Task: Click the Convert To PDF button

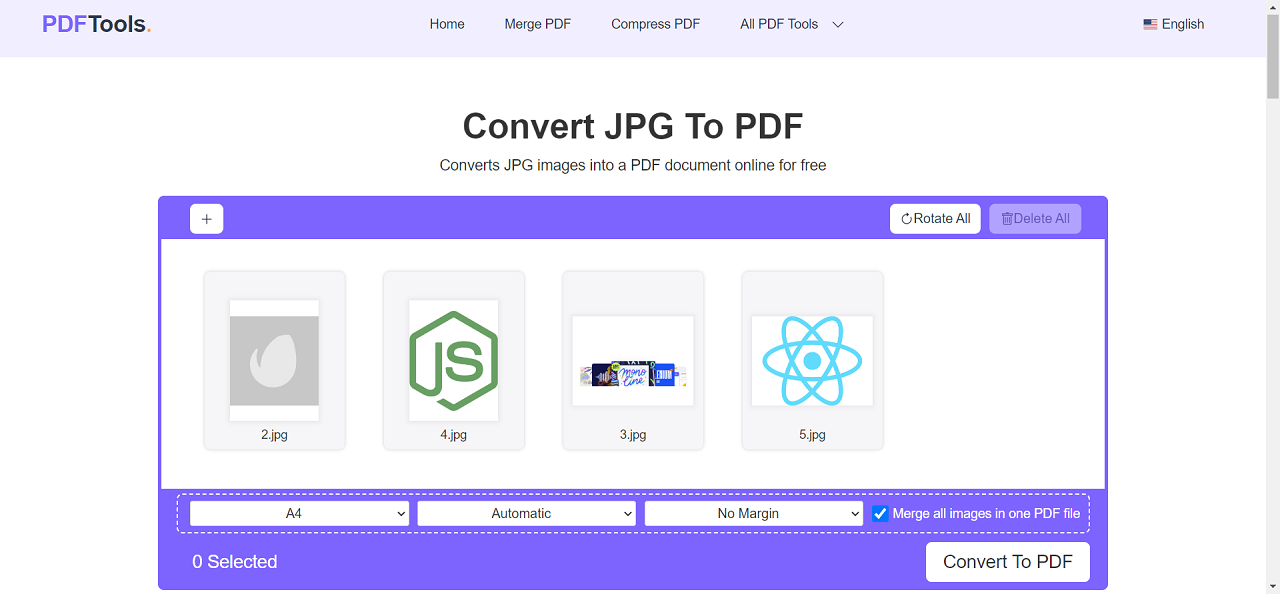Action: tap(1007, 561)
